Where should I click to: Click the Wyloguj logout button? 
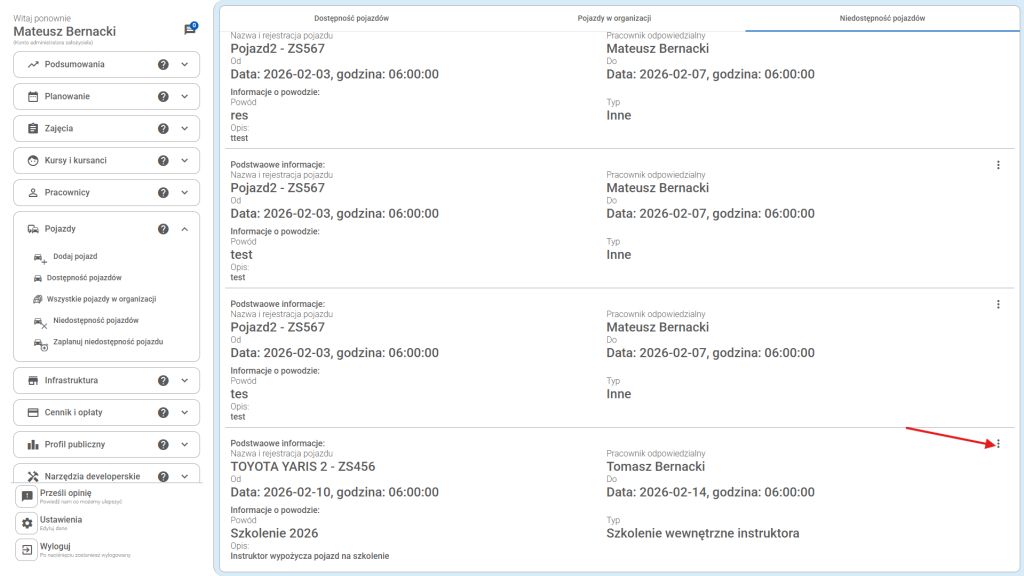tap(56, 547)
